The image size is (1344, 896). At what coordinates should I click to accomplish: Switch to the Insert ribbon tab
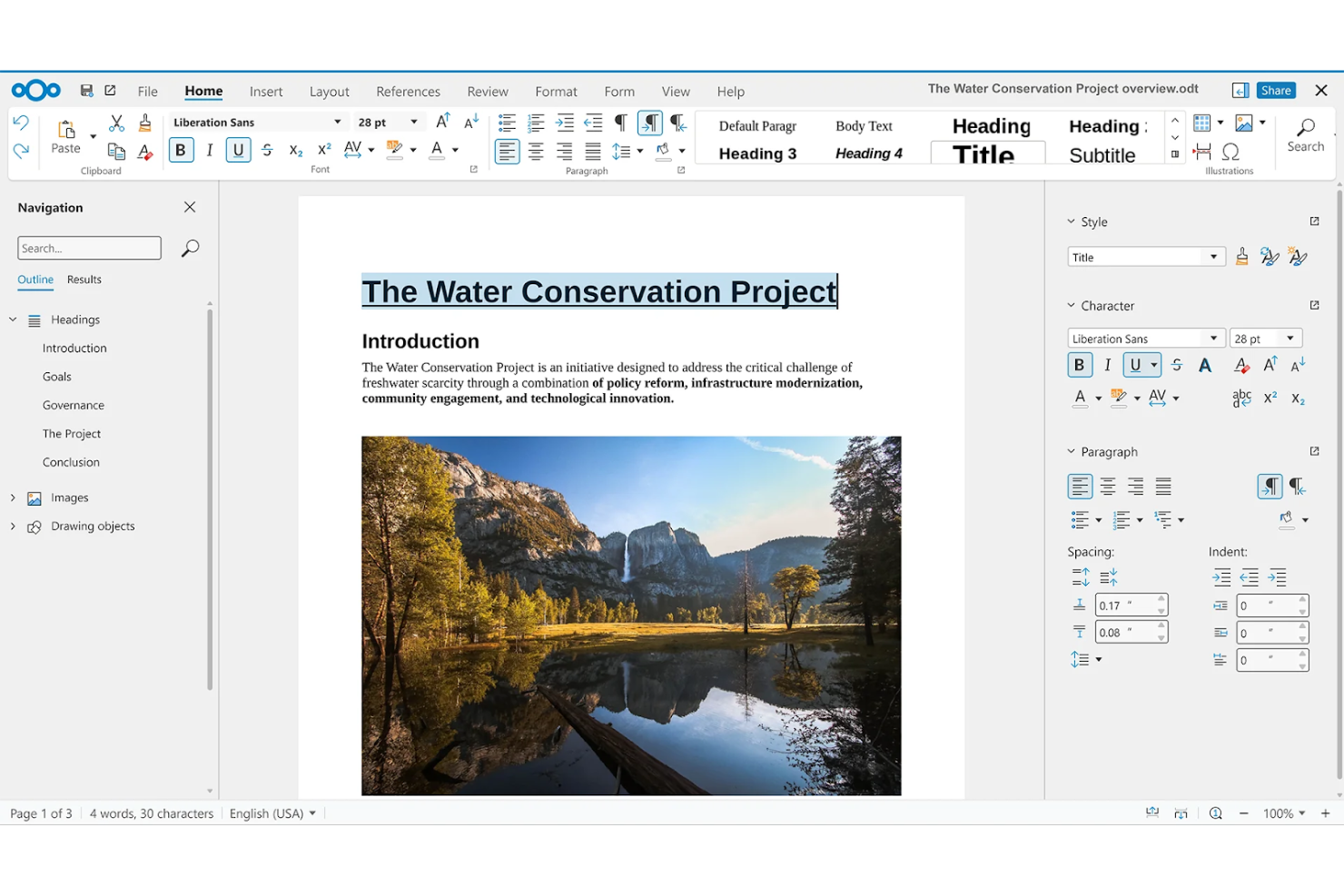coord(266,91)
